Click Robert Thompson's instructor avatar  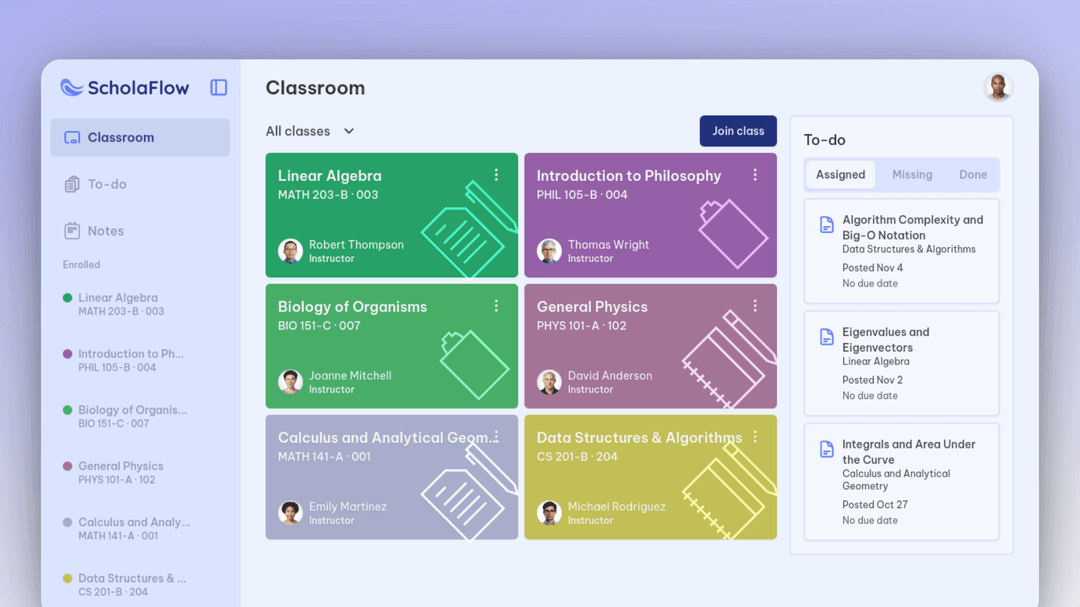click(290, 251)
